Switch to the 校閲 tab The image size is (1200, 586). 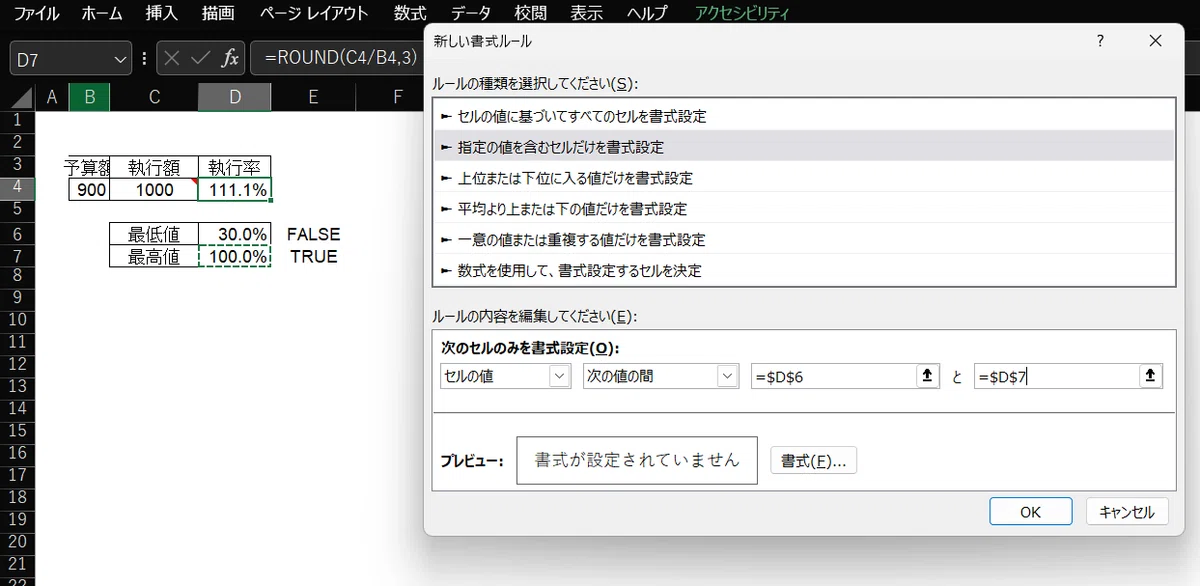pos(530,14)
